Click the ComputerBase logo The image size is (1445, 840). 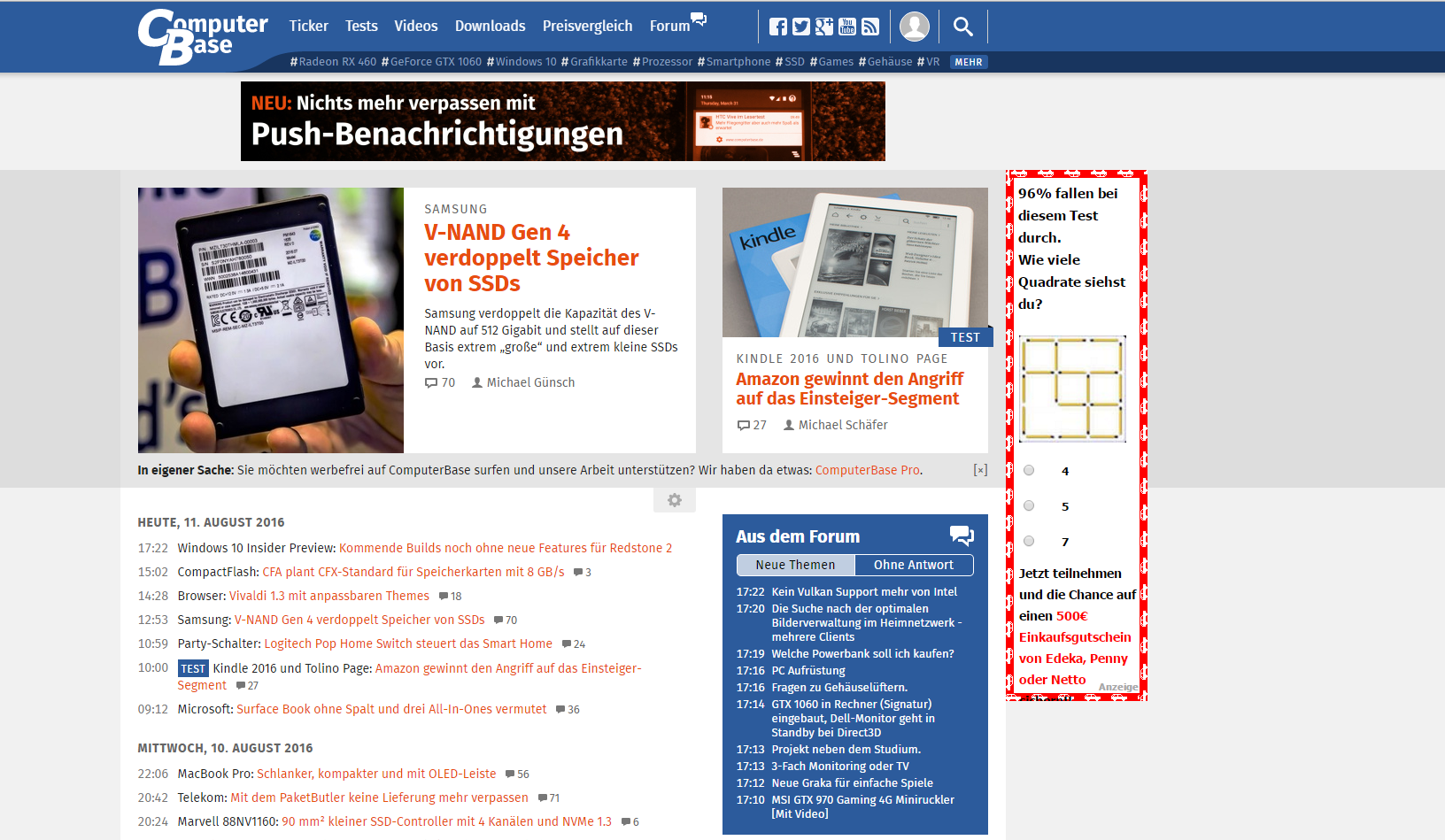(x=203, y=36)
